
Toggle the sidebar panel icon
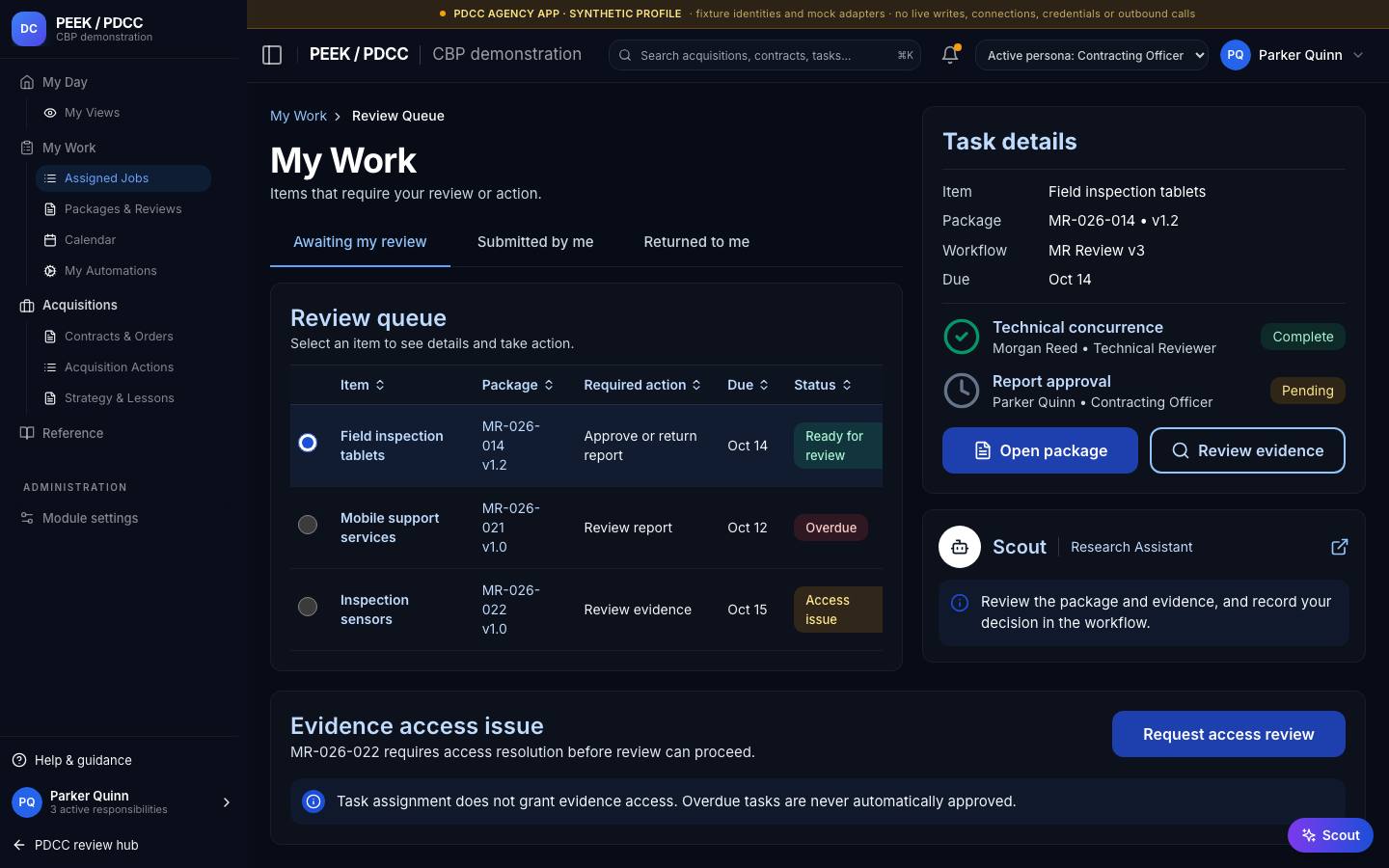click(x=272, y=55)
